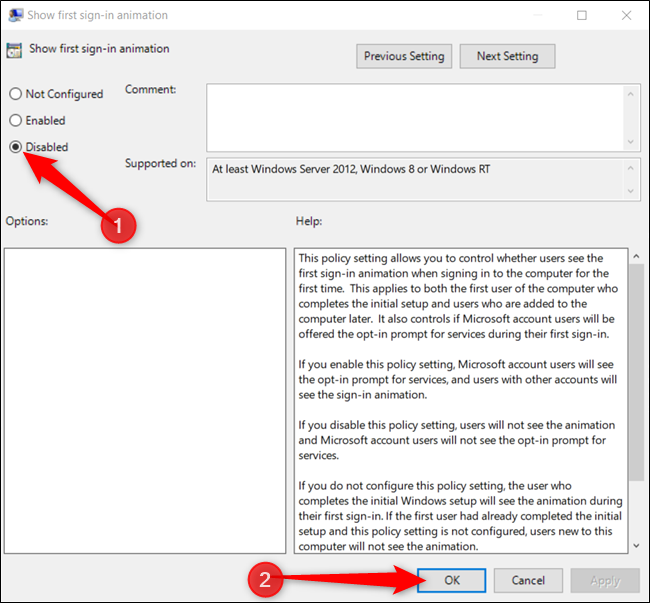Click the policy setting icon beside heading
650x603 pixels.
tap(14, 50)
